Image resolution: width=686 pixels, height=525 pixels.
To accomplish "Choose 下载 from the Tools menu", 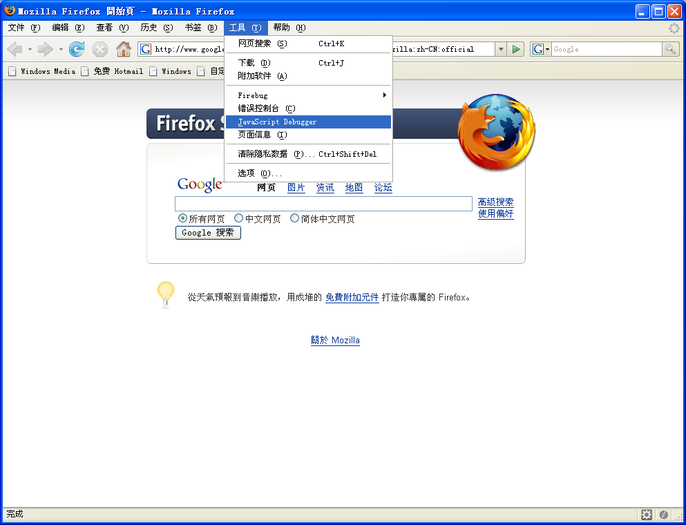I will tap(308, 63).
